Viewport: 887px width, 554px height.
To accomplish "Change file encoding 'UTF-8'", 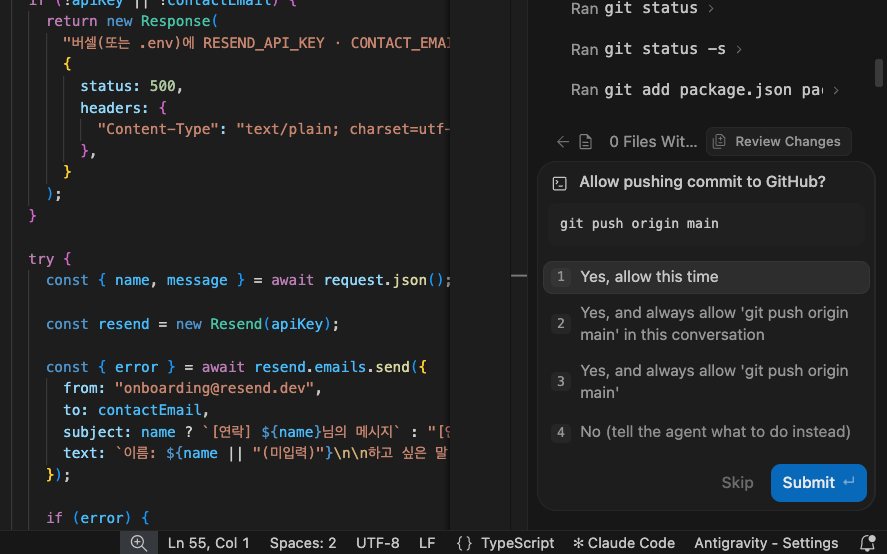I will [377, 543].
